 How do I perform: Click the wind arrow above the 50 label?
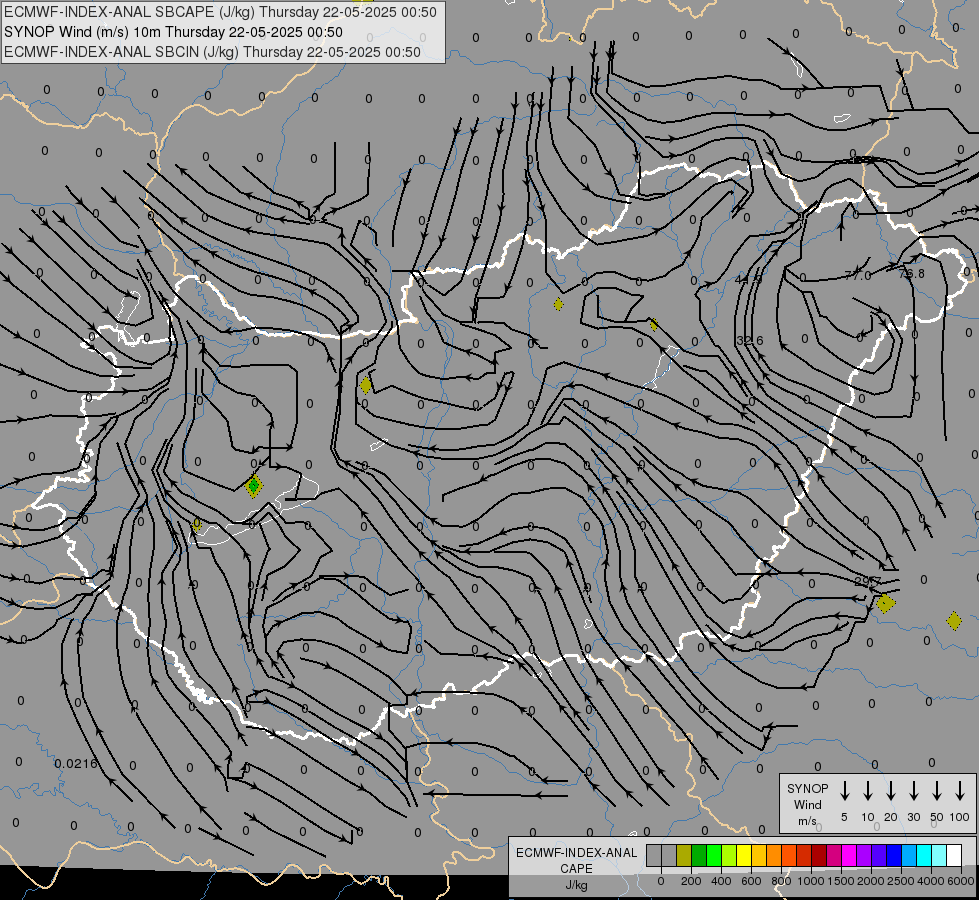(x=937, y=790)
